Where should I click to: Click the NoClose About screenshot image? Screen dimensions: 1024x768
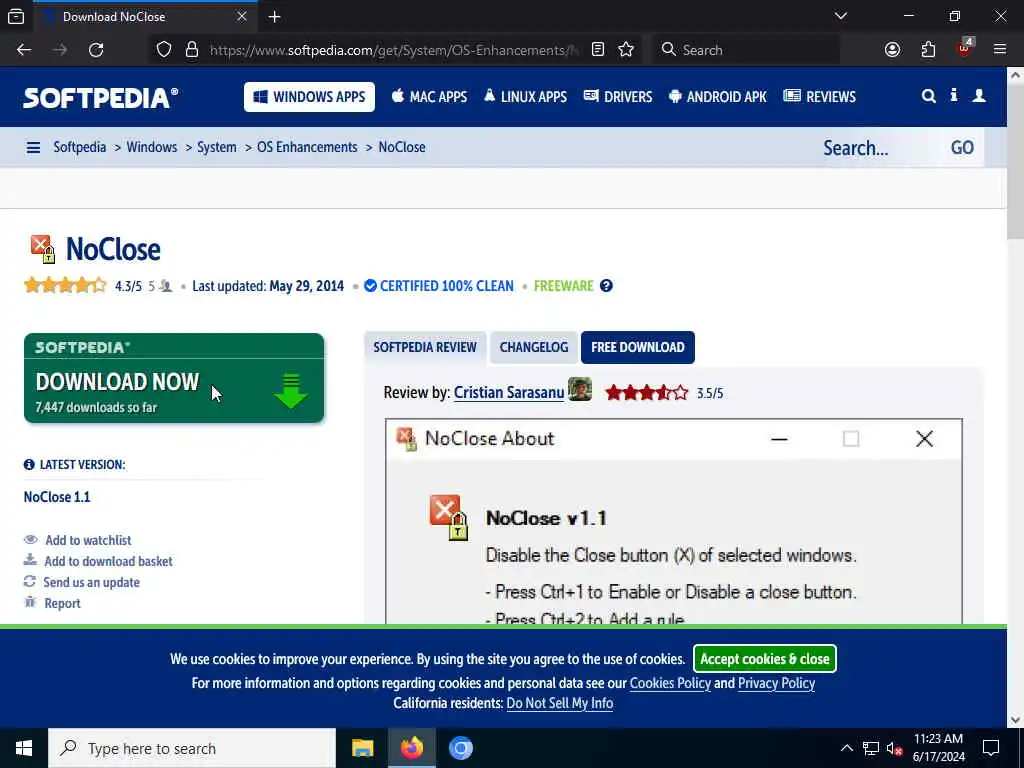pos(673,522)
